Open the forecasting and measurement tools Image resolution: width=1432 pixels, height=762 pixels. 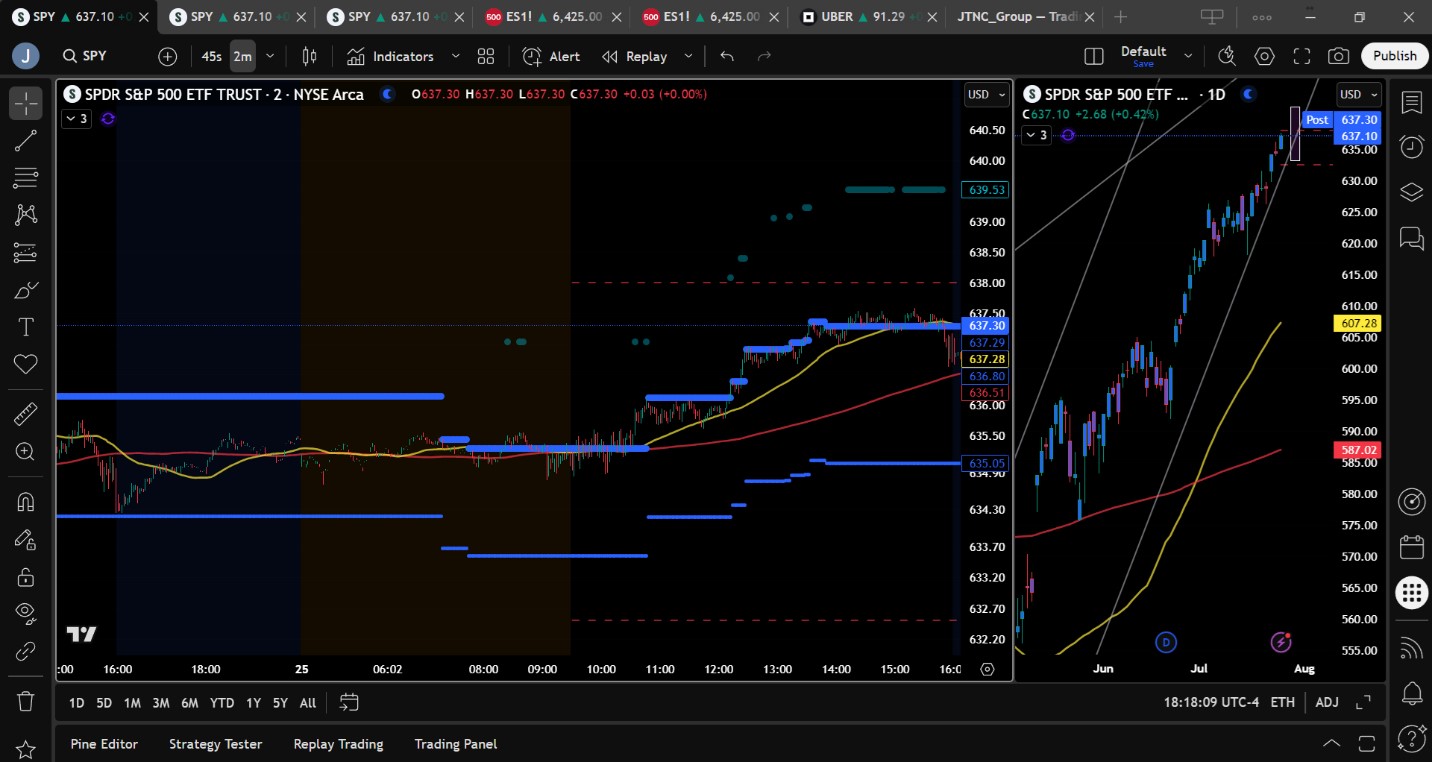[x=26, y=253]
